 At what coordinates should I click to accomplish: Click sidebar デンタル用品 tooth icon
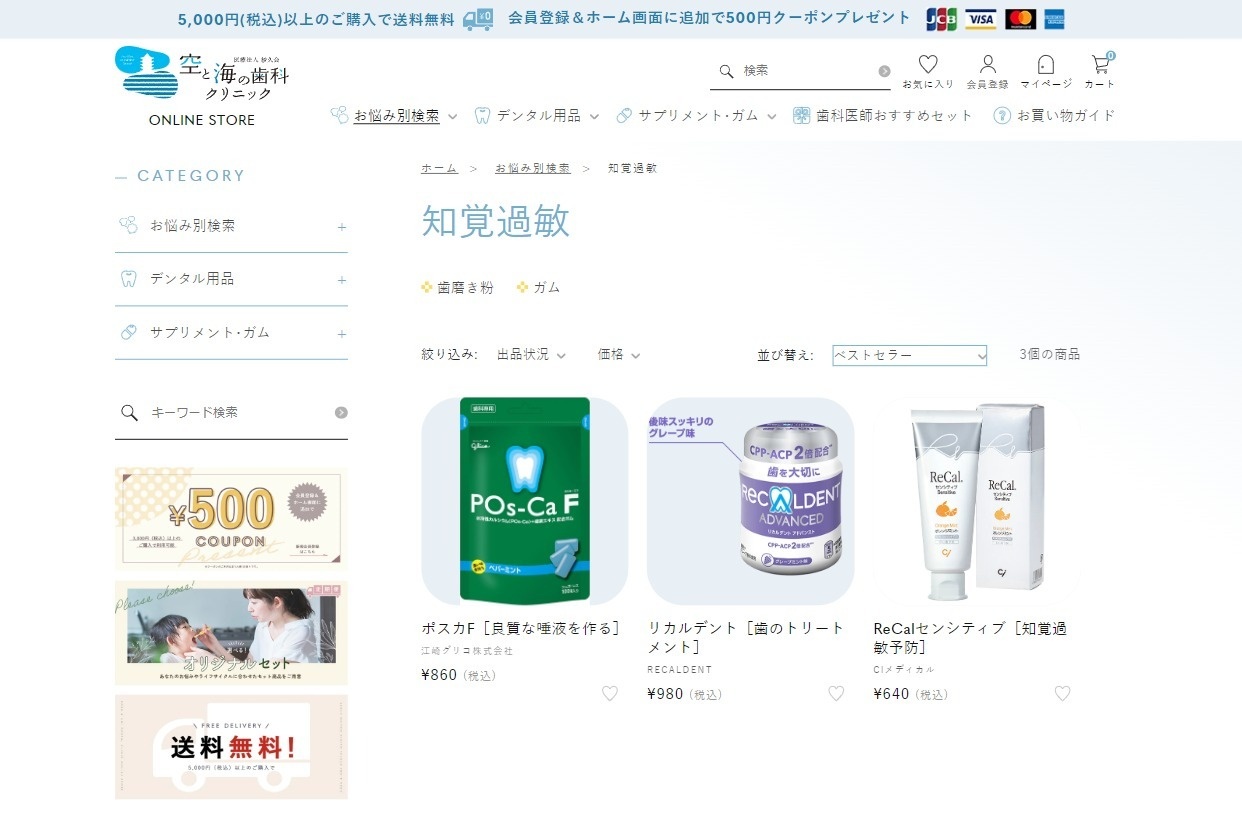[128, 278]
